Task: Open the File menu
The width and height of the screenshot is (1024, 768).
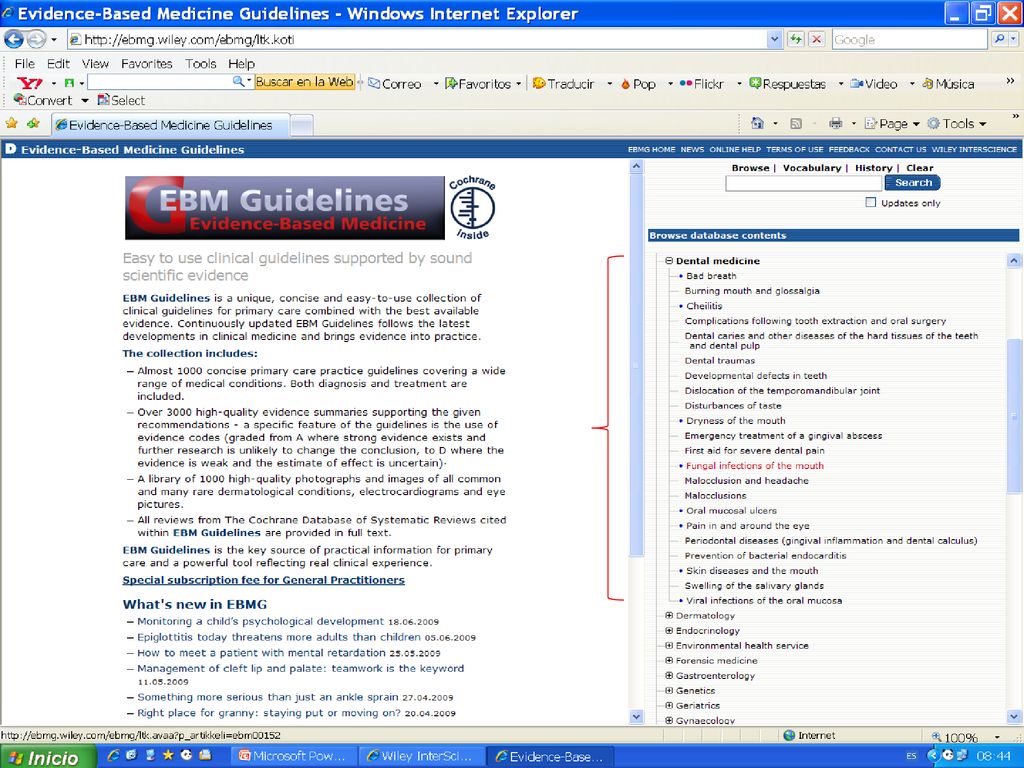Action: [x=25, y=63]
